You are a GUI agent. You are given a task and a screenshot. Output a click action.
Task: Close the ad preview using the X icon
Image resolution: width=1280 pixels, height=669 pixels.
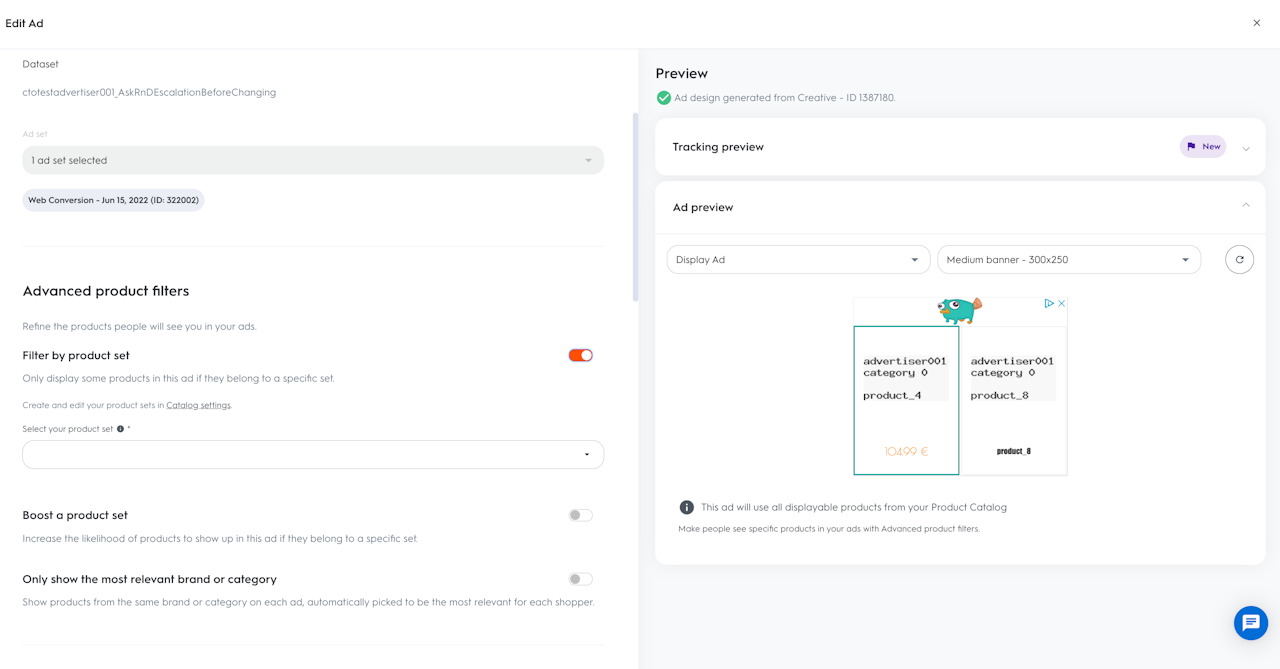[x=1062, y=303]
